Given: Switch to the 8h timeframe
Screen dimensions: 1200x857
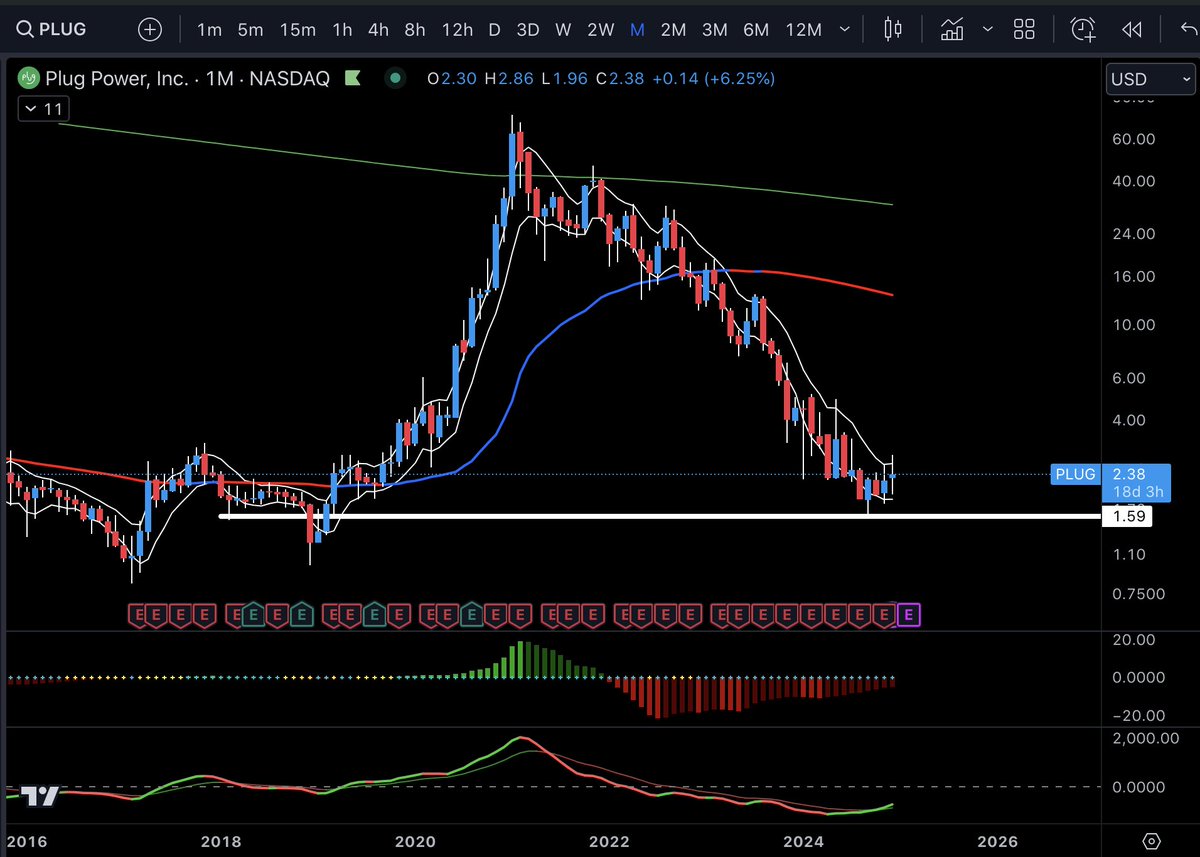Looking at the screenshot, I should click(x=415, y=29).
